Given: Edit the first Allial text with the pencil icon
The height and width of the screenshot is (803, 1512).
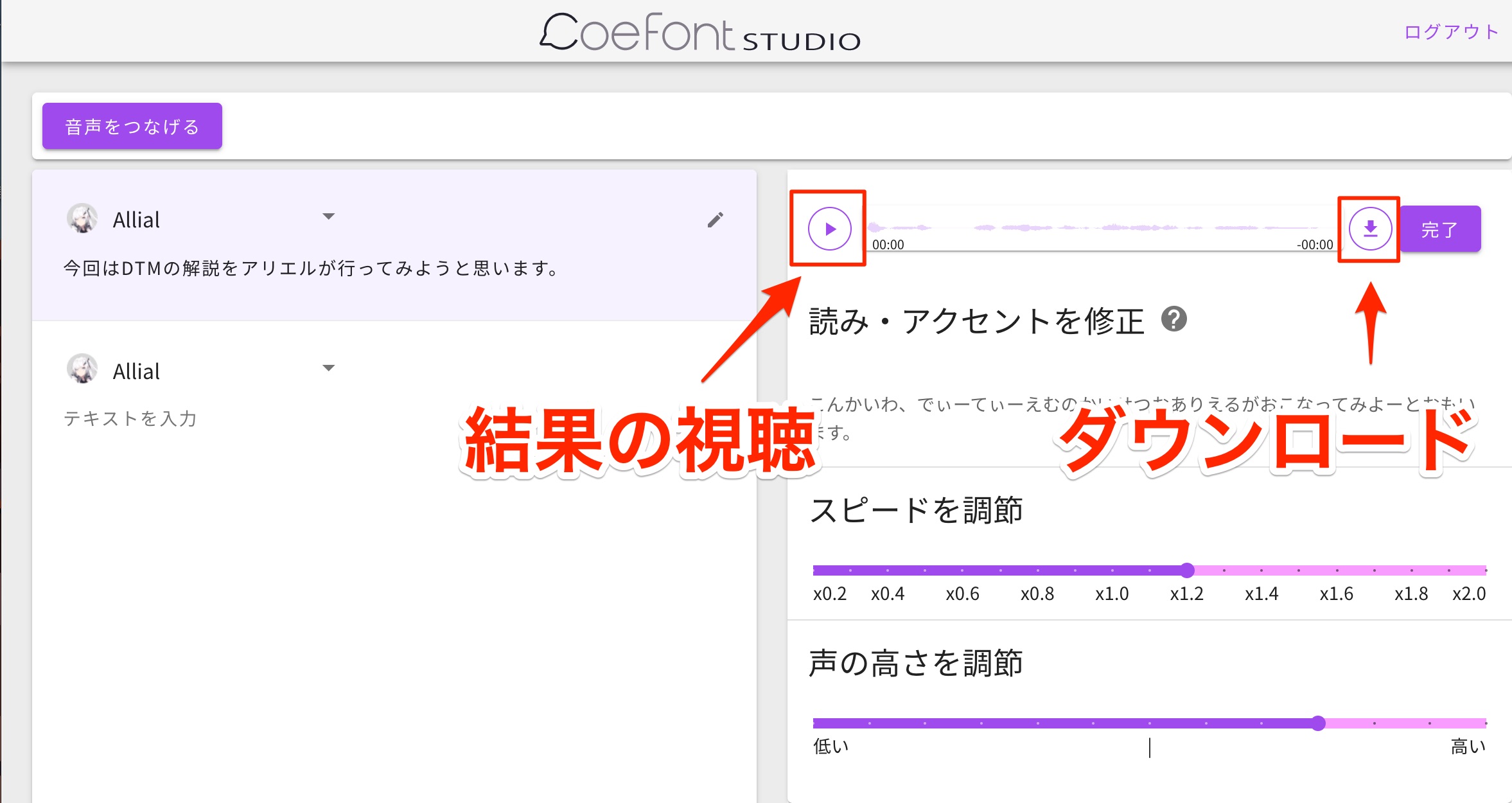Looking at the screenshot, I should pyautogui.click(x=716, y=220).
